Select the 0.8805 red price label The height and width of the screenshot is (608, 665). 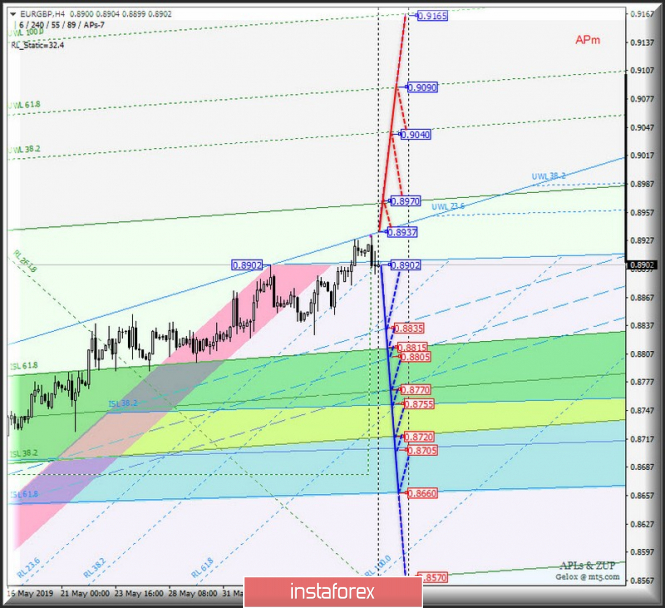pos(416,357)
